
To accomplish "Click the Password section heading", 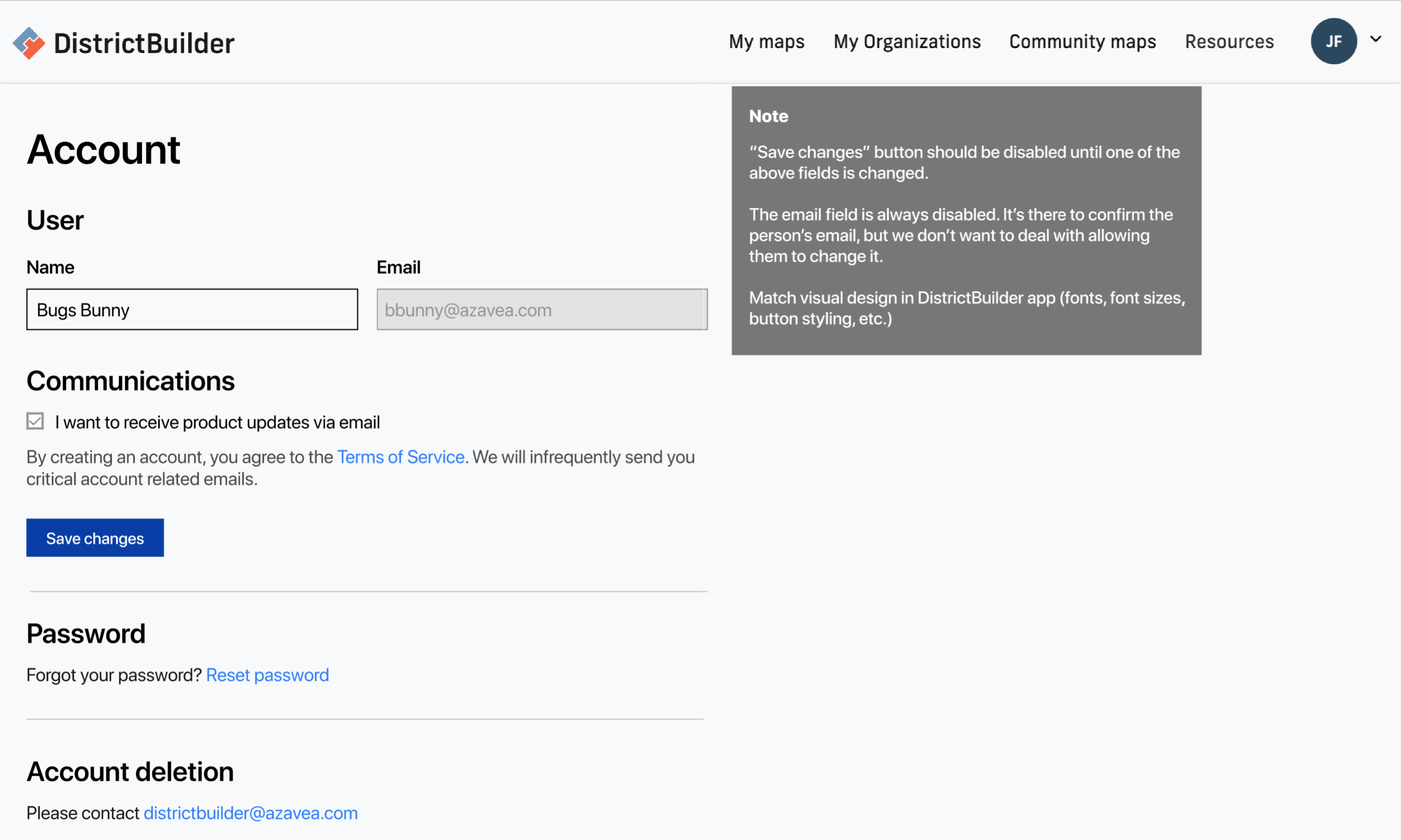I will pos(86,633).
